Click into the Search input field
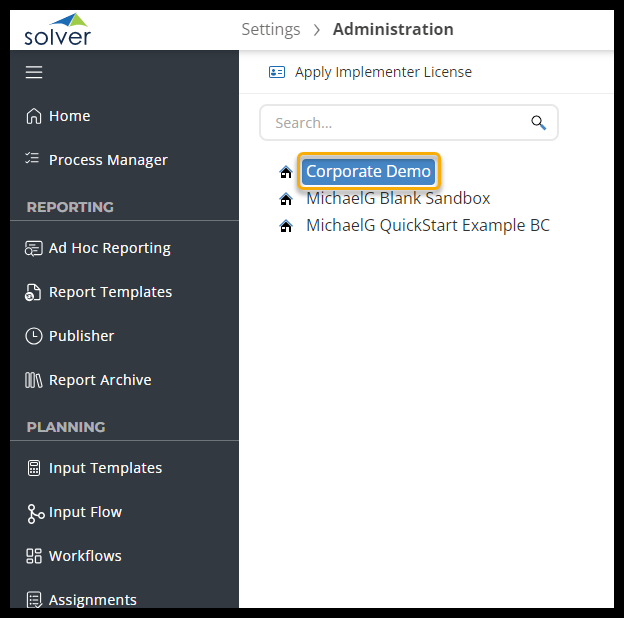 395,123
